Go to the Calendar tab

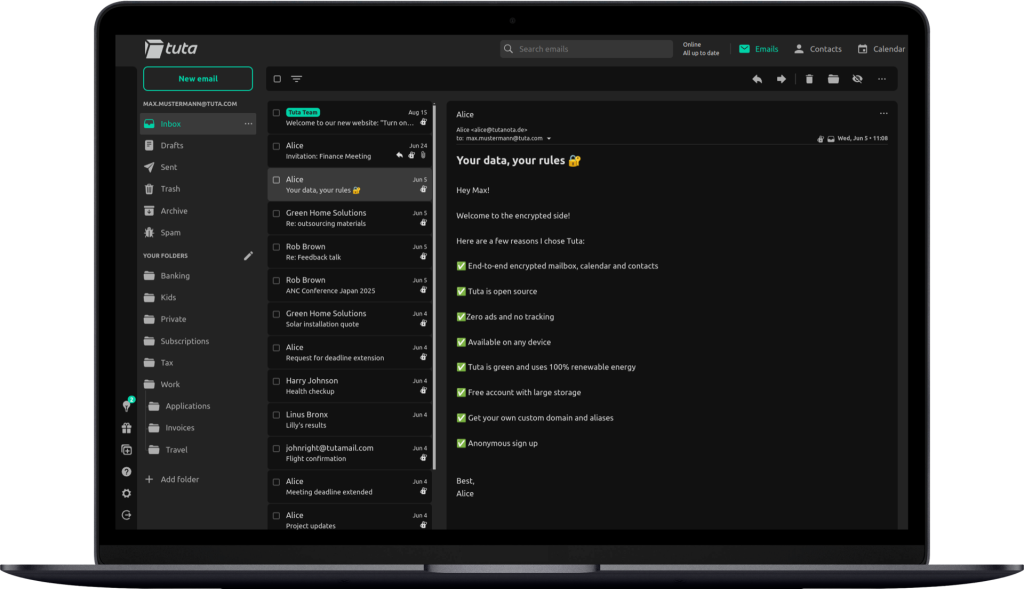pos(880,49)
